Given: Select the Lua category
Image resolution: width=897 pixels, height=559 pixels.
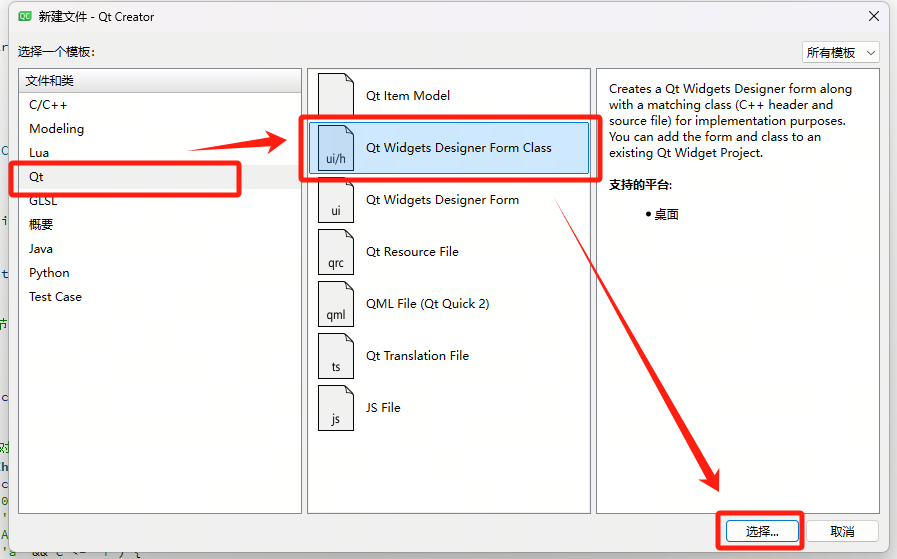Looking at the screenshot, I should click(x=160, y=153).
